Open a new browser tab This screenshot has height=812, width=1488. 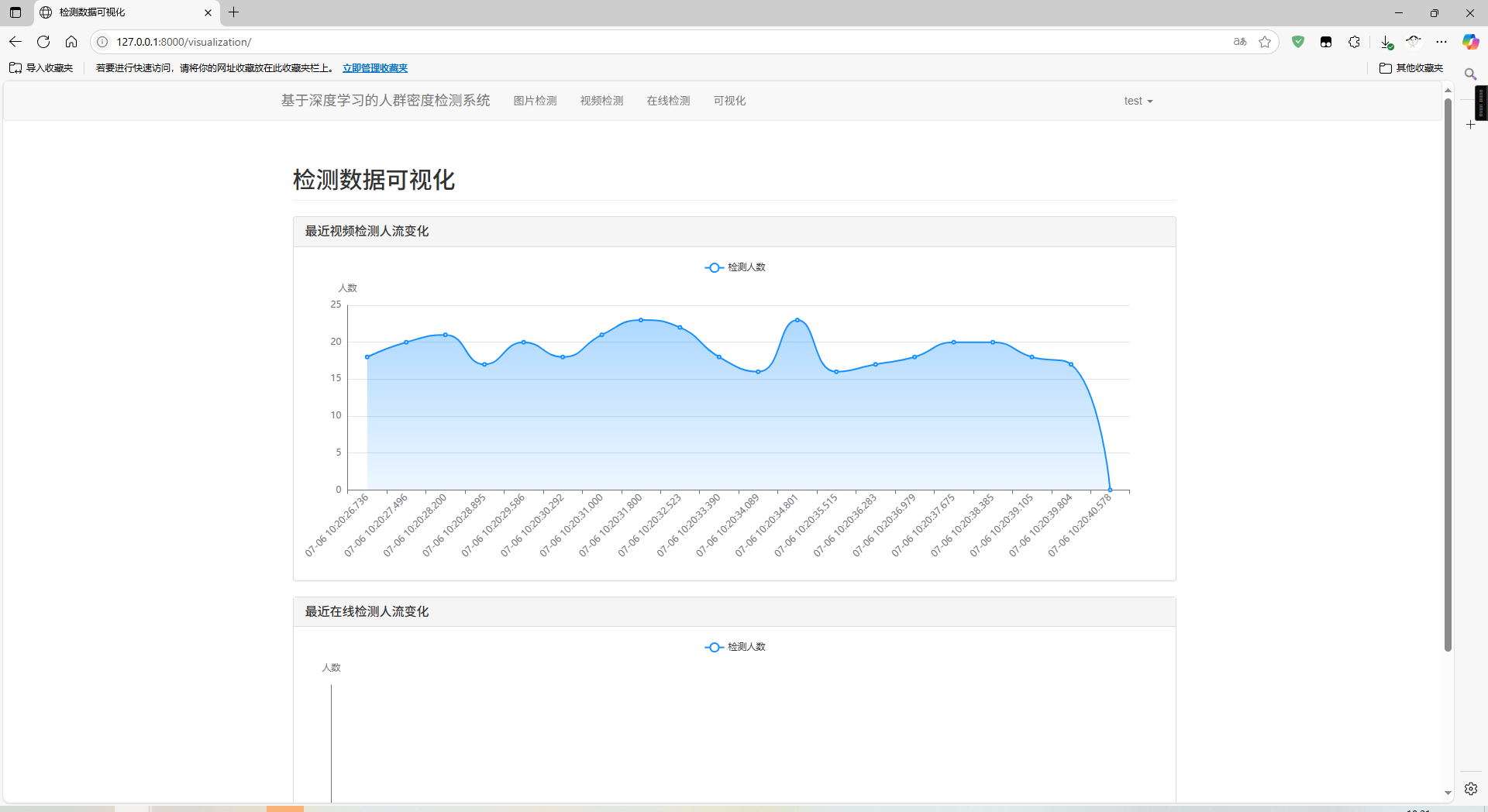(x=233, y=12)
